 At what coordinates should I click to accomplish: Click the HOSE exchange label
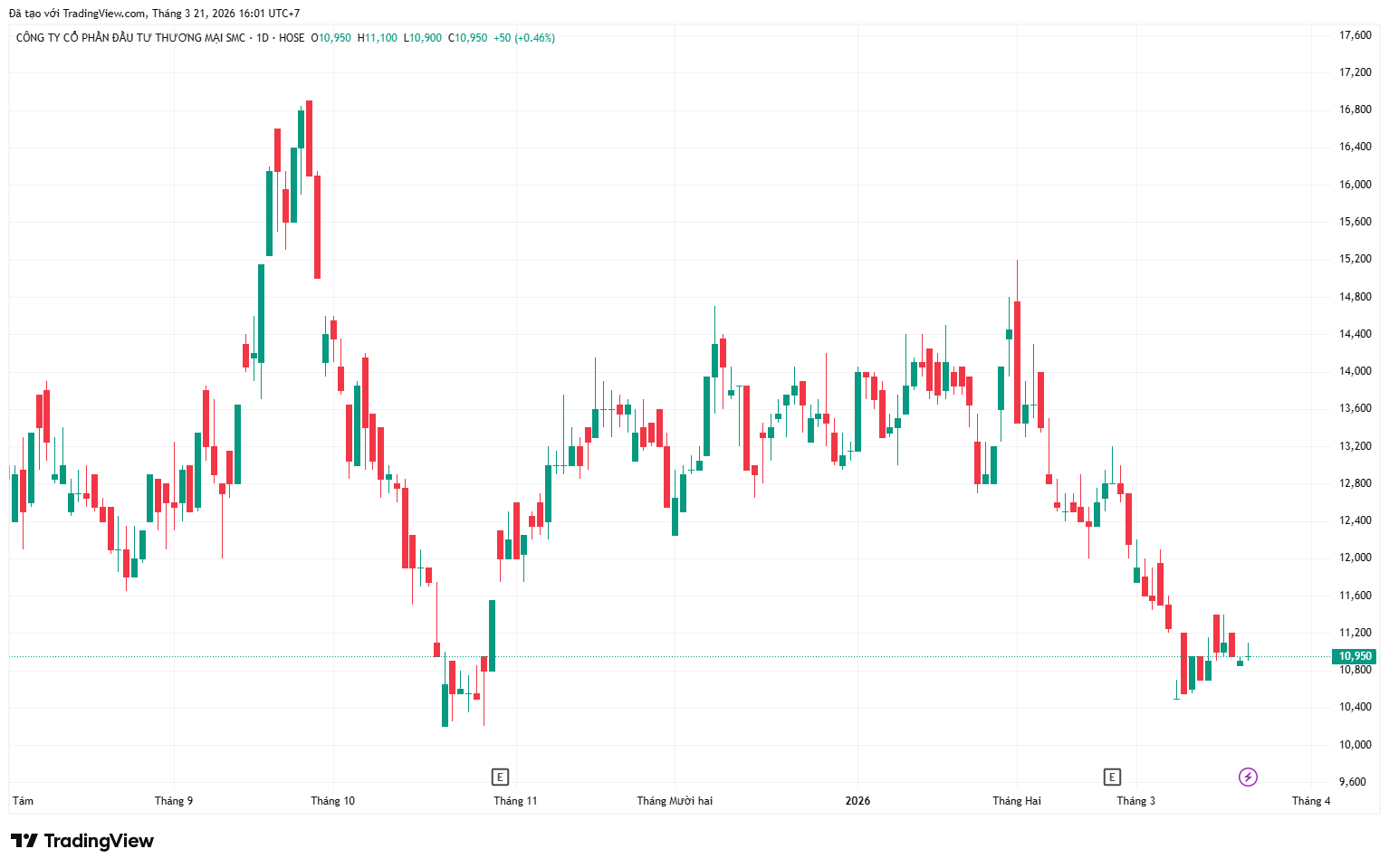coord(292,38)
